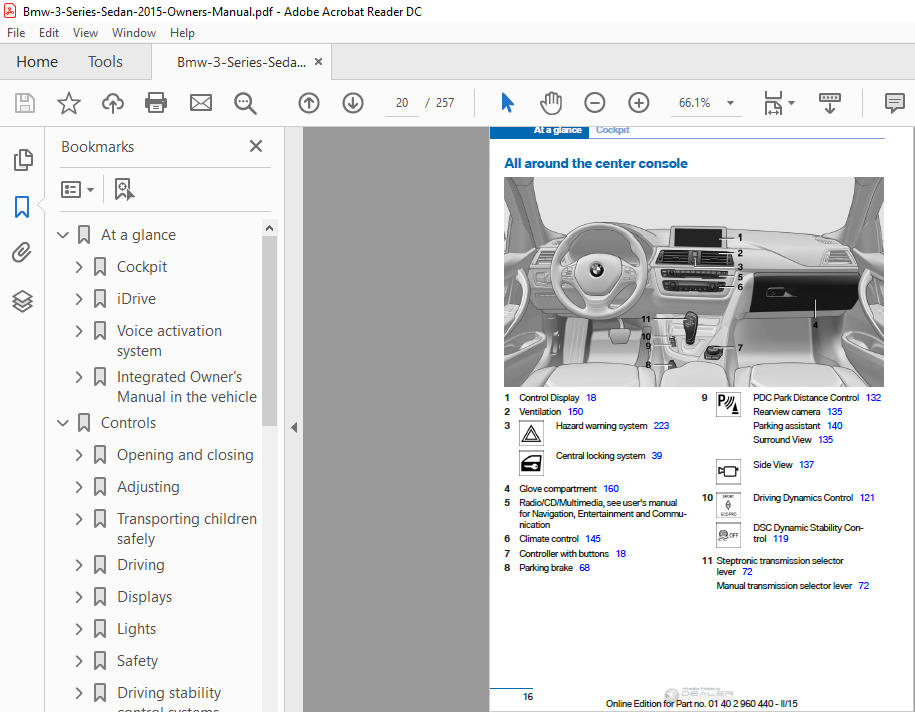Image resolution: width=915 pixels, height=712 pixels.
Task: Close the Bmw-3-Series document tab
Action: [x=319, y=61]
